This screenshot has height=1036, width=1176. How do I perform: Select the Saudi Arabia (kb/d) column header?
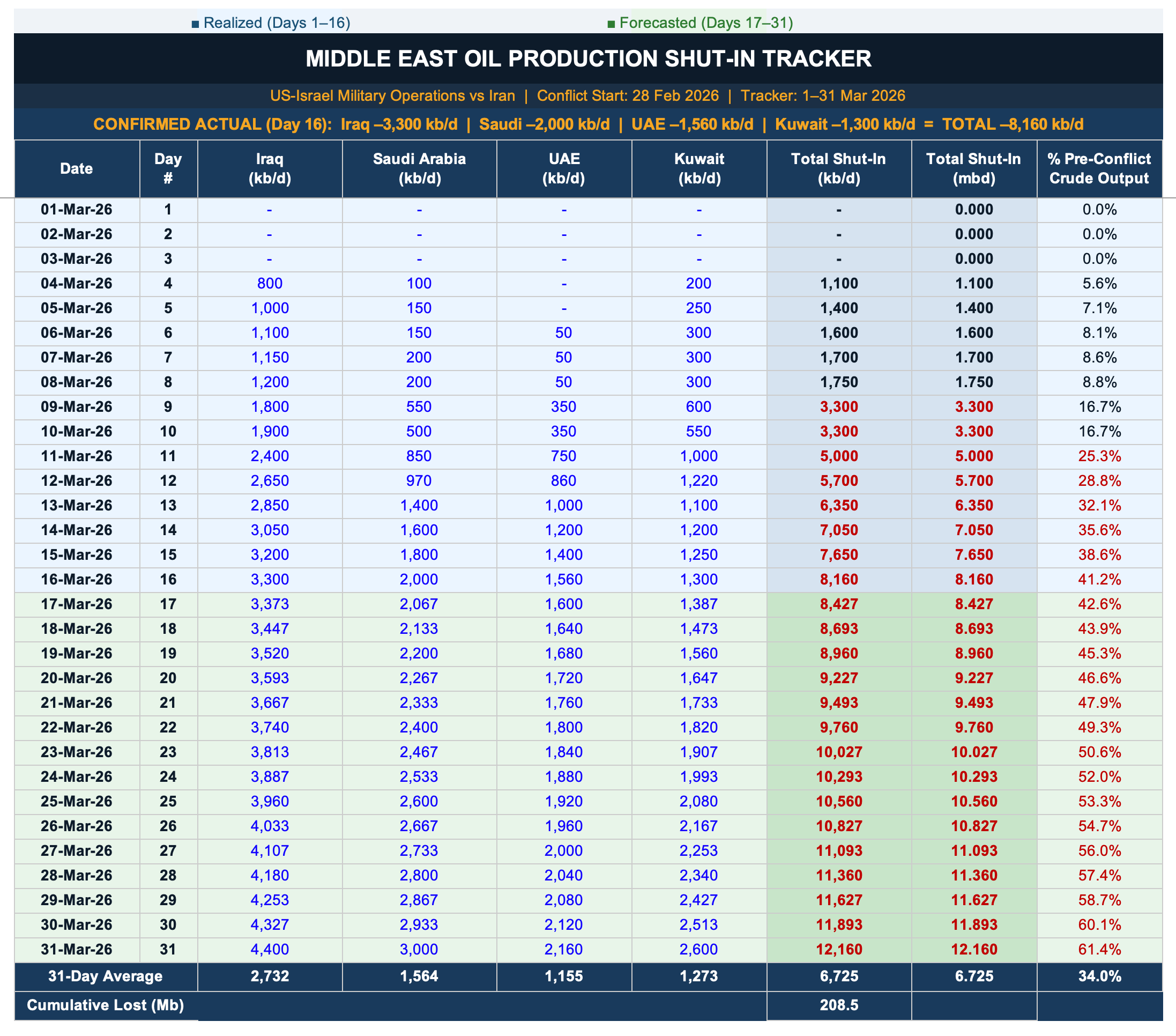[x=419, y=168]
